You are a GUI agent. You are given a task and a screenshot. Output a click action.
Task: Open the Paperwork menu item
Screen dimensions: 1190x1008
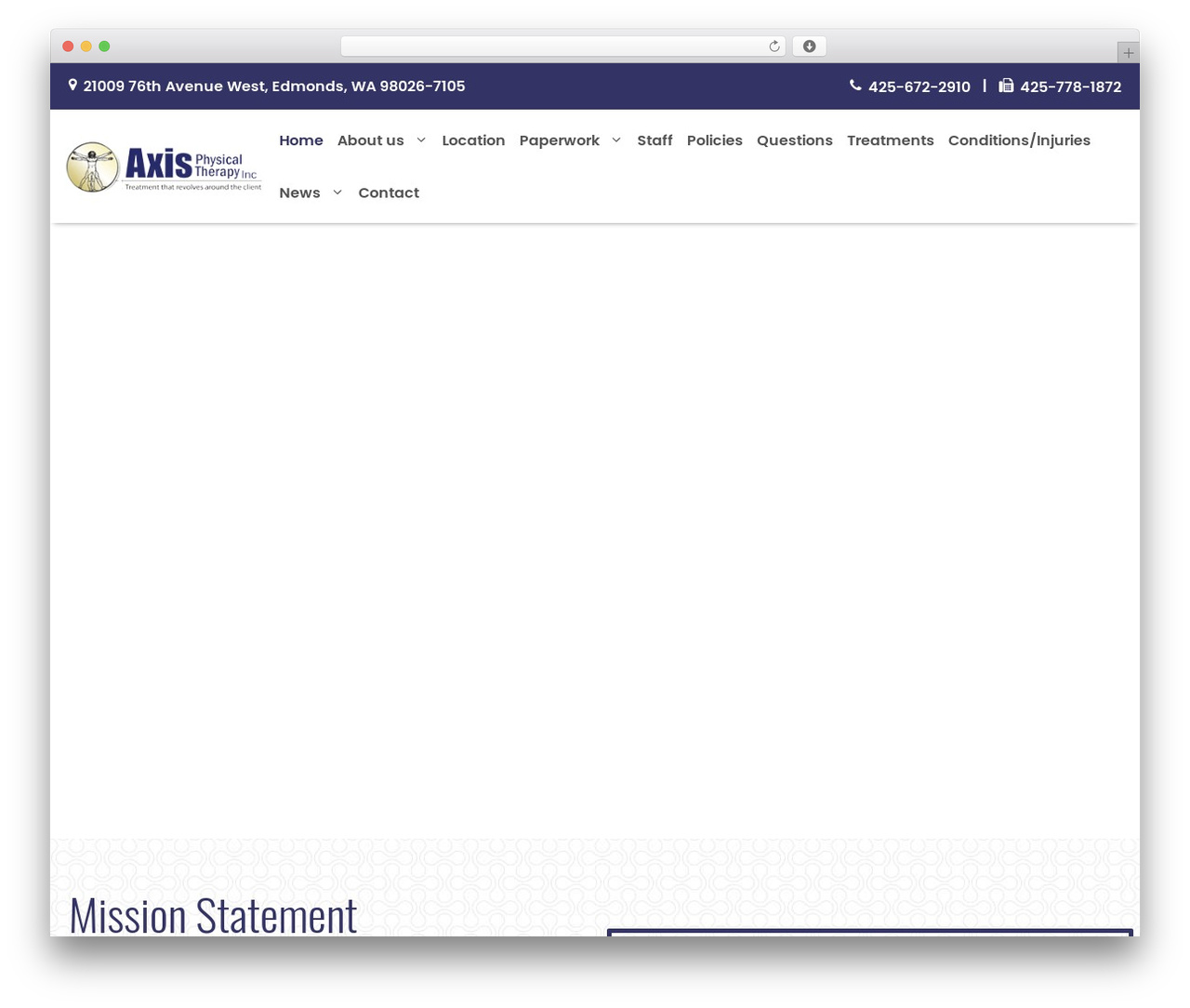coord(559,140)
